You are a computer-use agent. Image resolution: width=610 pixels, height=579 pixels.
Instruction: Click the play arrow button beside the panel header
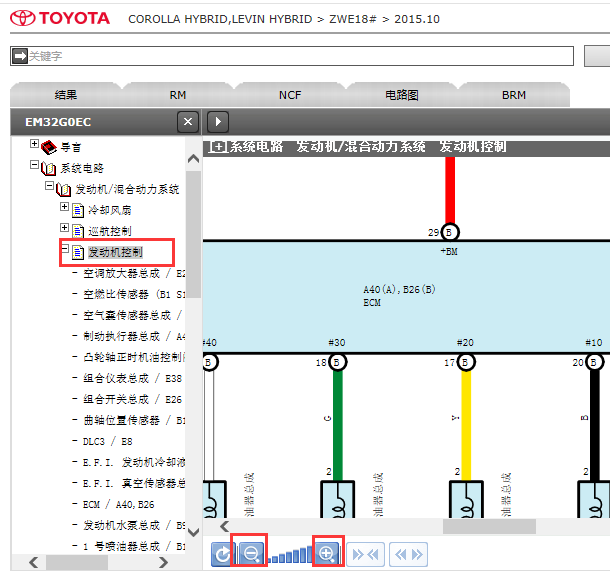tap(218, 122)
